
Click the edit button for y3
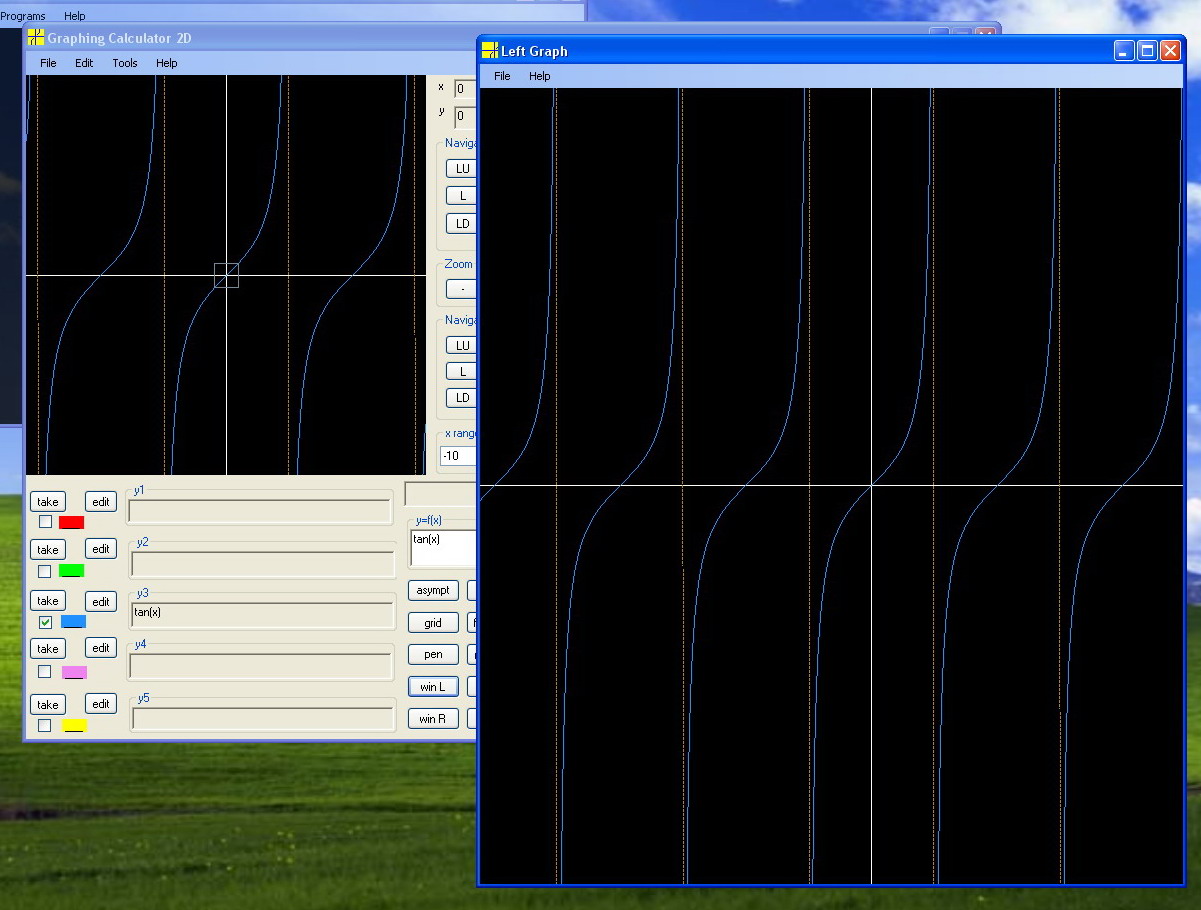click(101, 601)
